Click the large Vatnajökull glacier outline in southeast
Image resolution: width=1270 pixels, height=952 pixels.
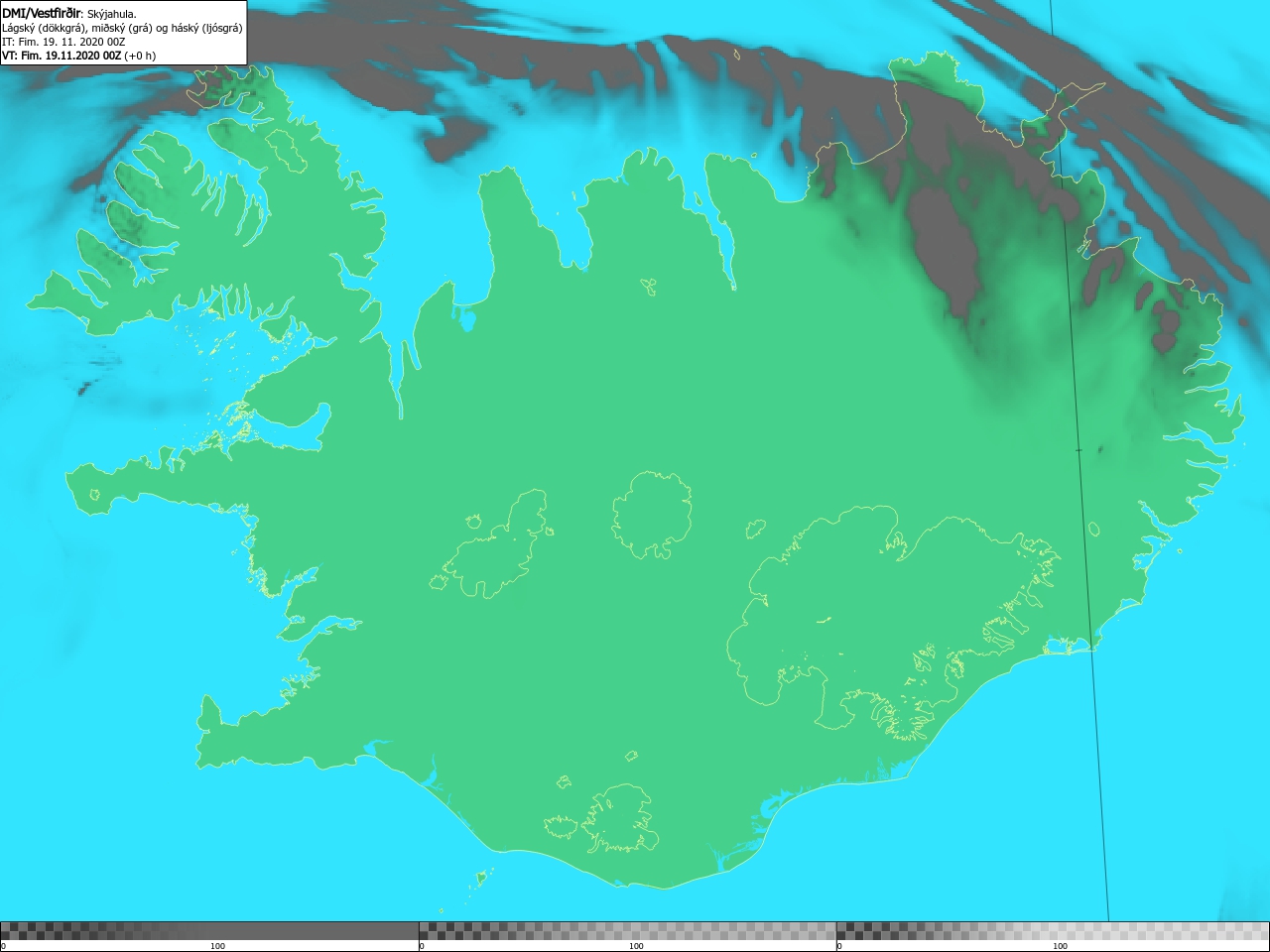893,625
